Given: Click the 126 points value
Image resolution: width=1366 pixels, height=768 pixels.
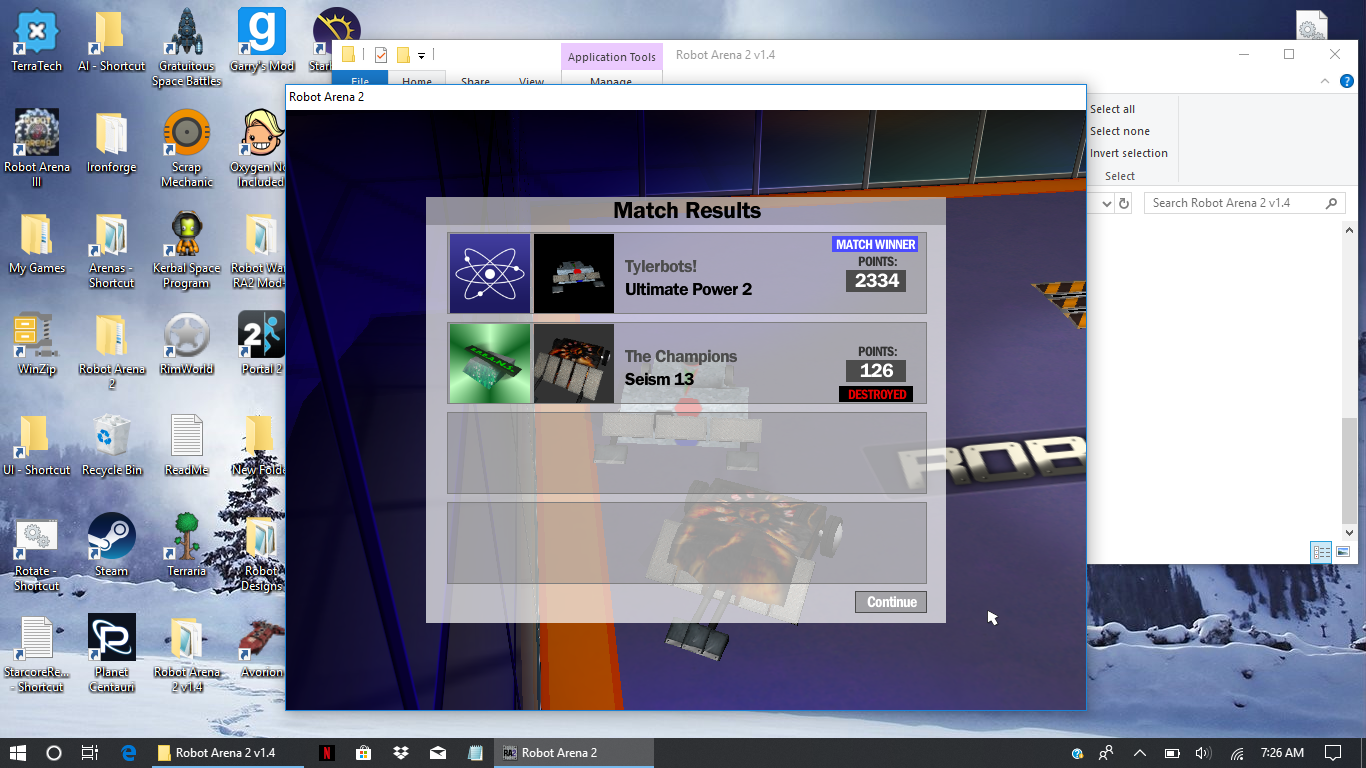Looking at the screenshot, I should 876,371.
